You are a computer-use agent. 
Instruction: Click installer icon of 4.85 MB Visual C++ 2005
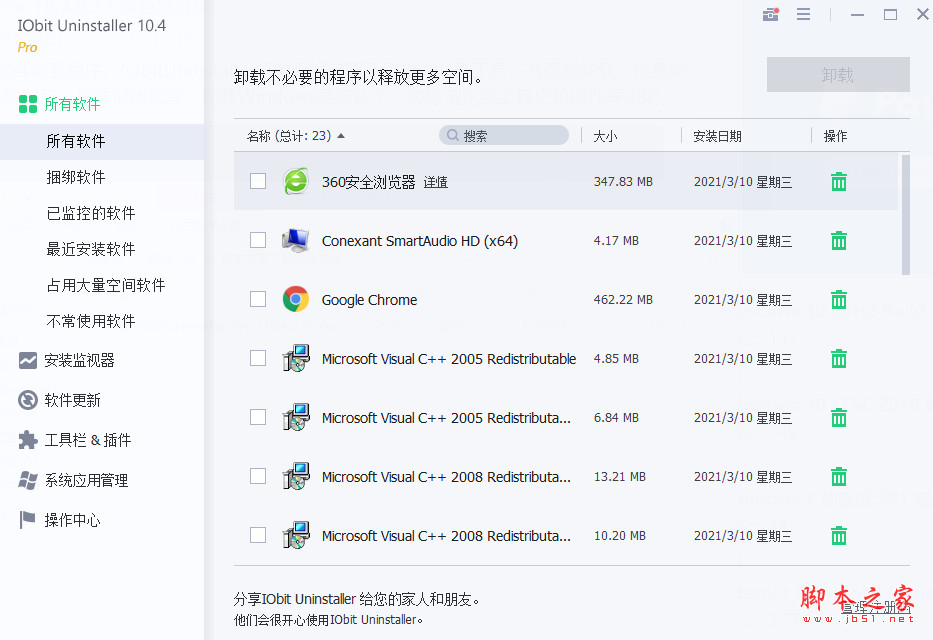[x=296, y=358]
